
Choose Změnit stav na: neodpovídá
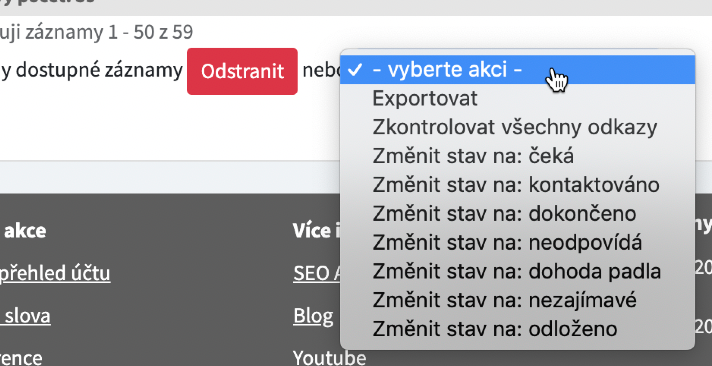517,242
